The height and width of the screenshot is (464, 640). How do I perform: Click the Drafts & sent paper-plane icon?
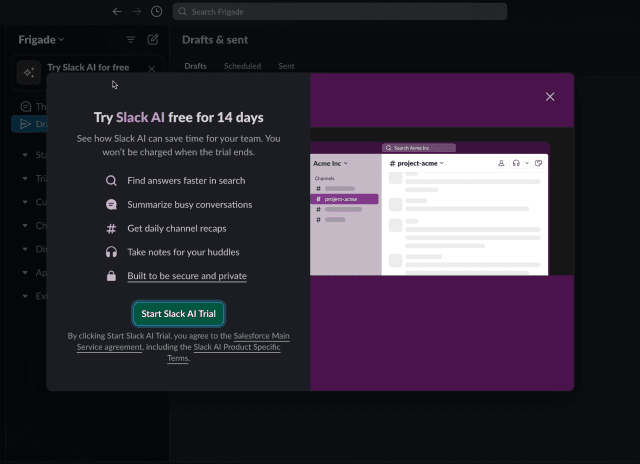tap(25, 124)
